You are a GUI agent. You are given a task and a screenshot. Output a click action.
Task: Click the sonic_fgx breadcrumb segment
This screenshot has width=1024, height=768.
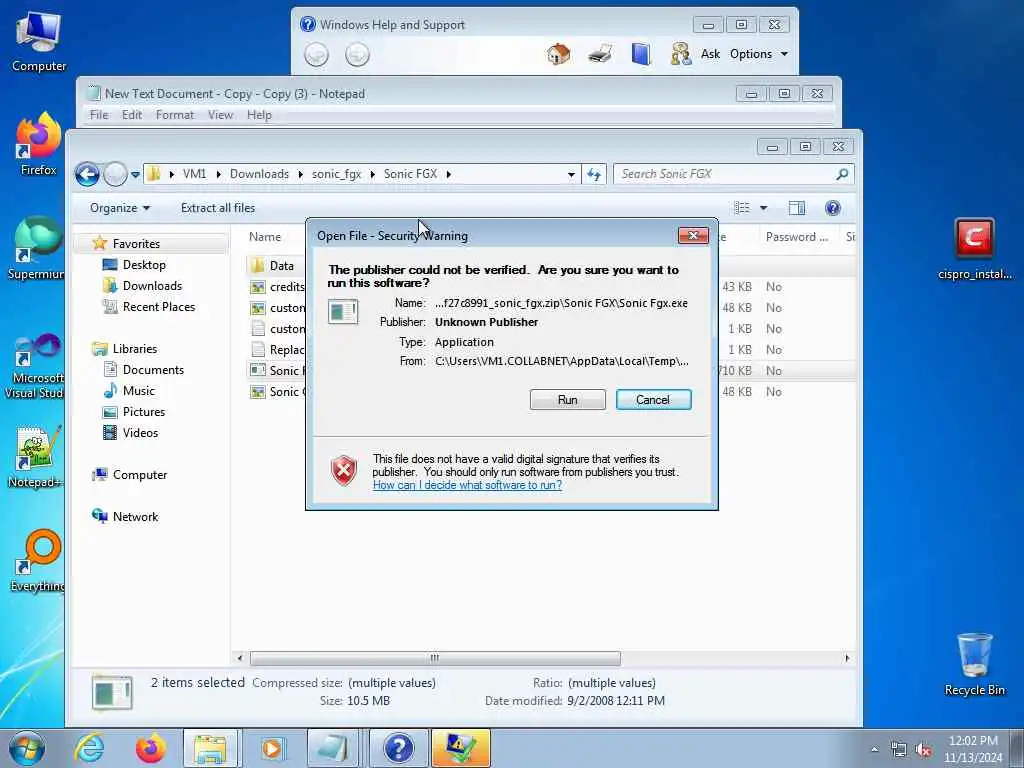coord(336,174)
